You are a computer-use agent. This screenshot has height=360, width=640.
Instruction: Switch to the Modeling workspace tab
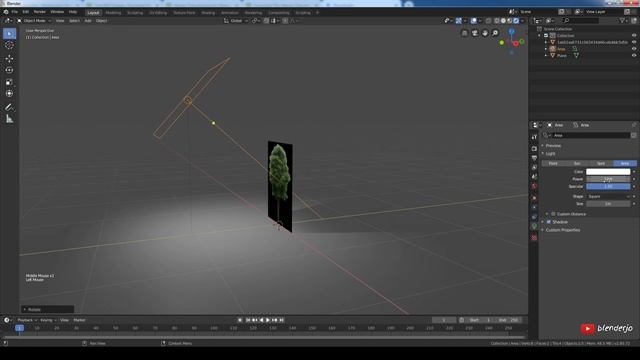113,13
